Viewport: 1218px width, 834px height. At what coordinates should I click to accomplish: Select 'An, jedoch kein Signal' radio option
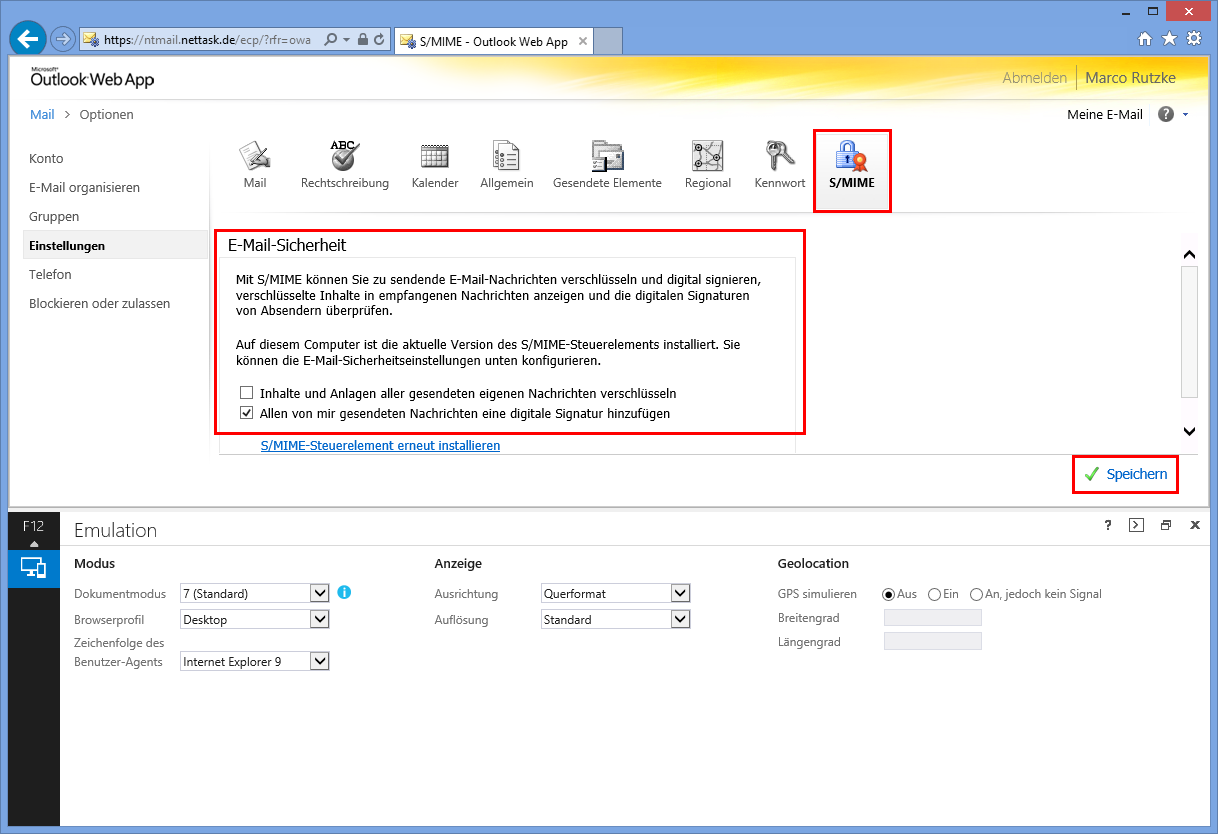(976, 594)
